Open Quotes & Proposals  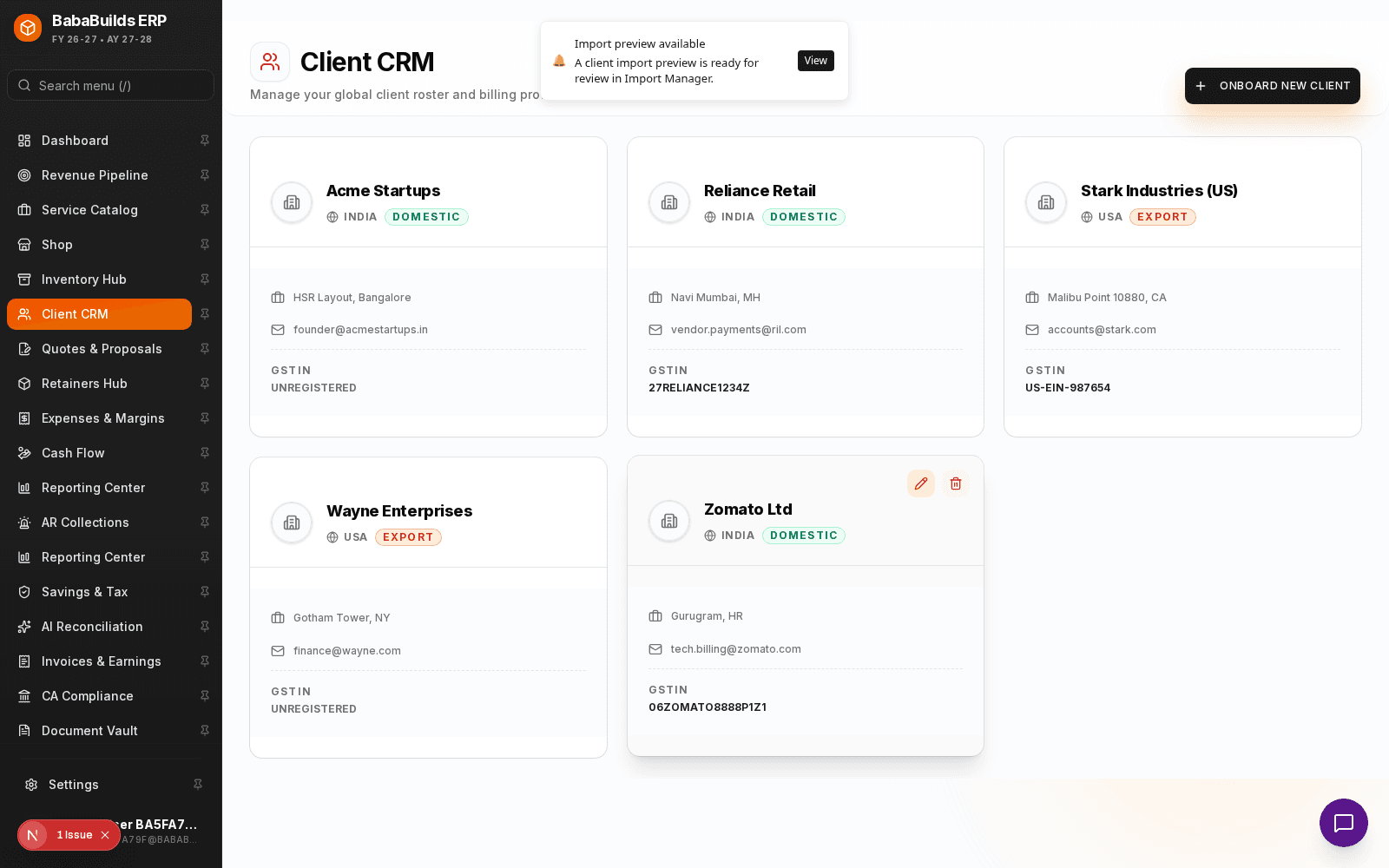pyautogui.click(x=99, y=349)
